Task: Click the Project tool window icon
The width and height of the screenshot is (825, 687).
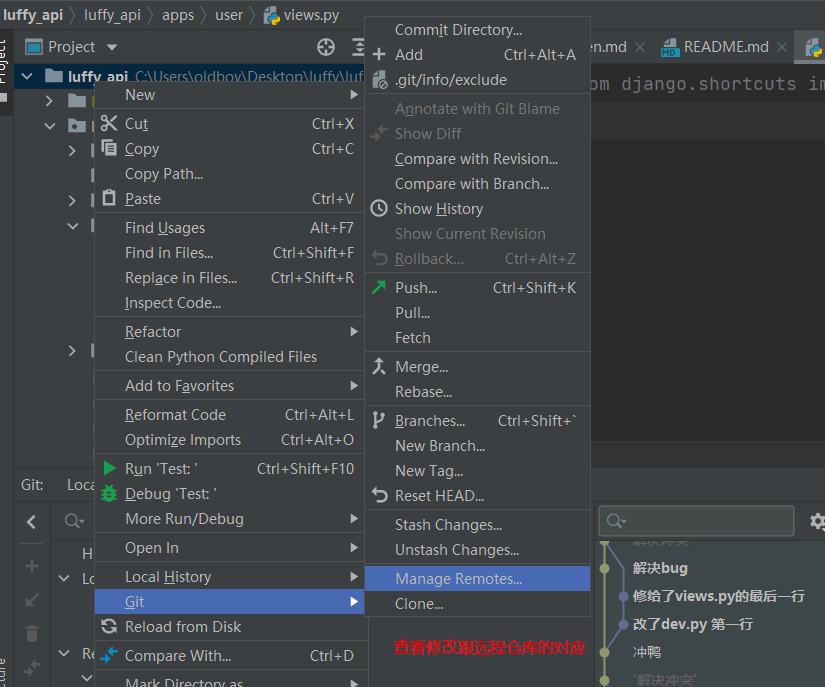Action: (x=34, y=47)
